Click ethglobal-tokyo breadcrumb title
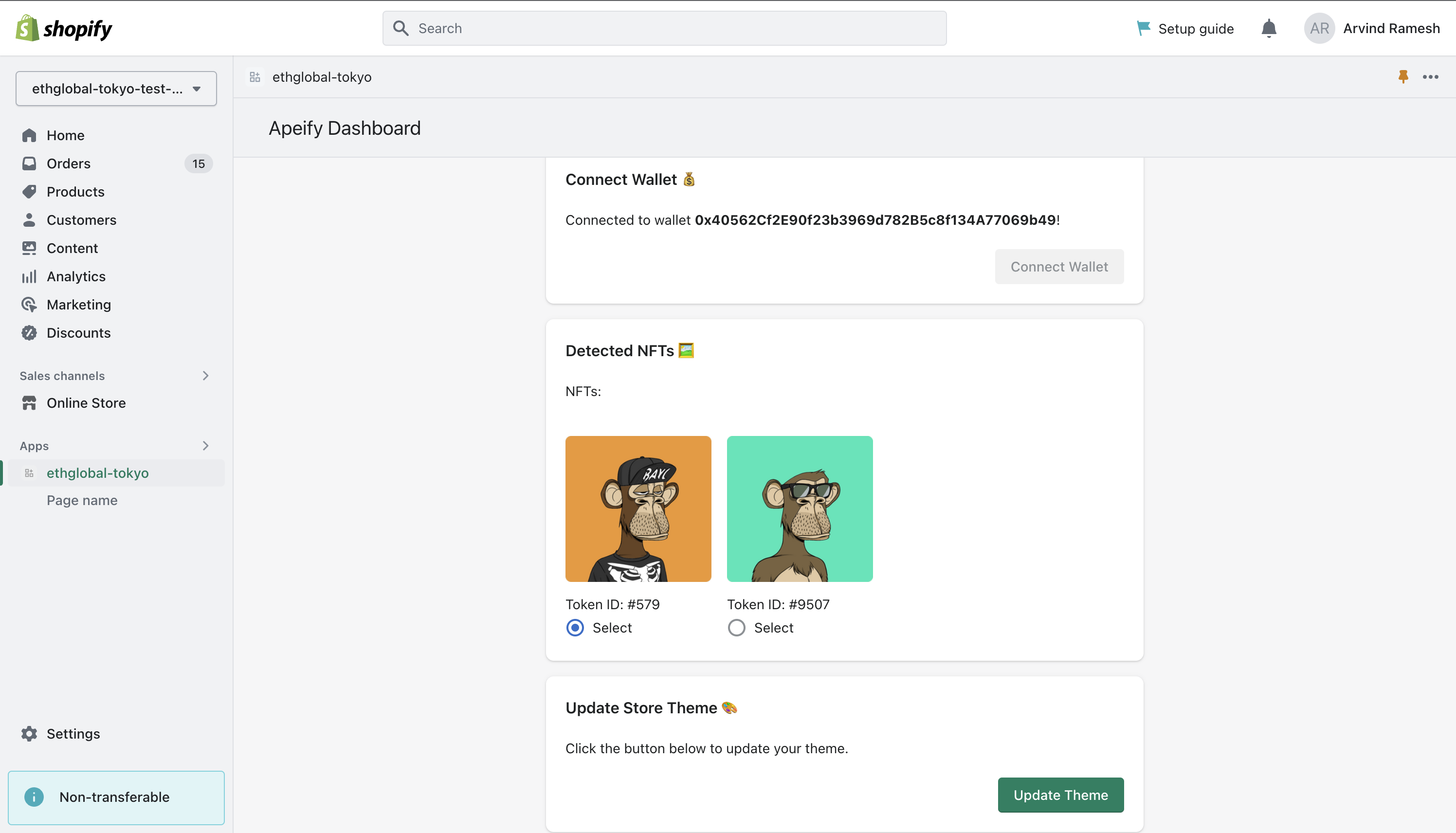Viewport: 1456px width, 833px height. click(x=322, y=77)
